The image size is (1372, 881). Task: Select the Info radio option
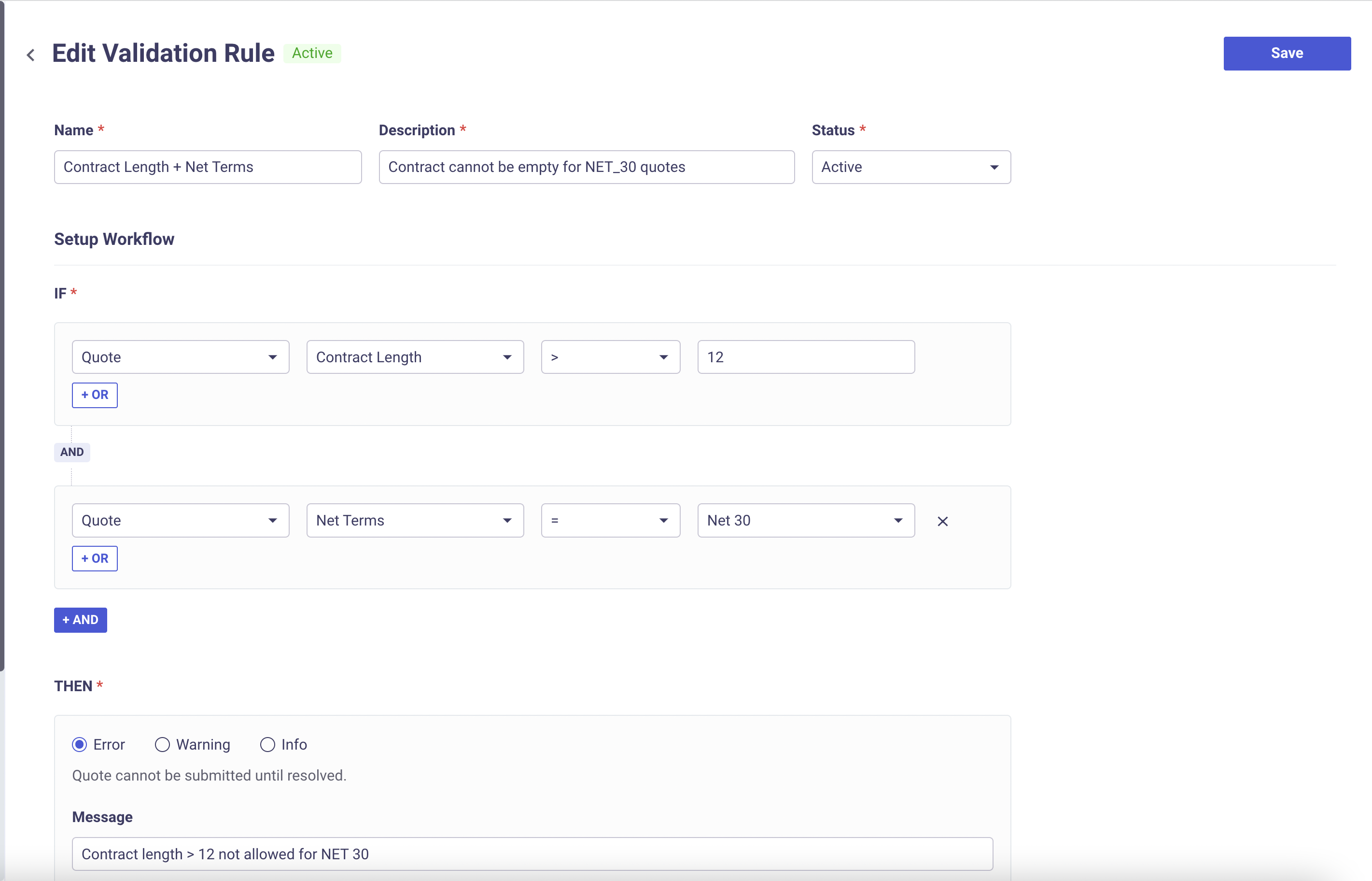267,744
